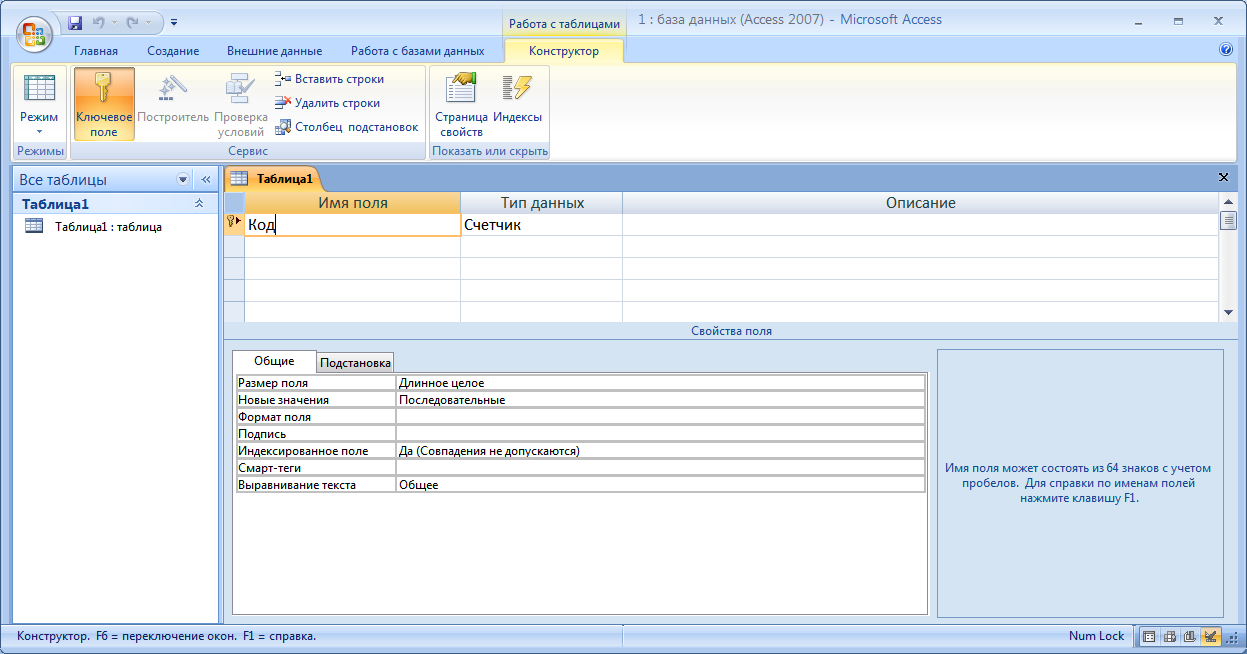This screenshot has width=1247, height=654.
Task: Switch to the Общие properties tab
Action: point(274,361)
